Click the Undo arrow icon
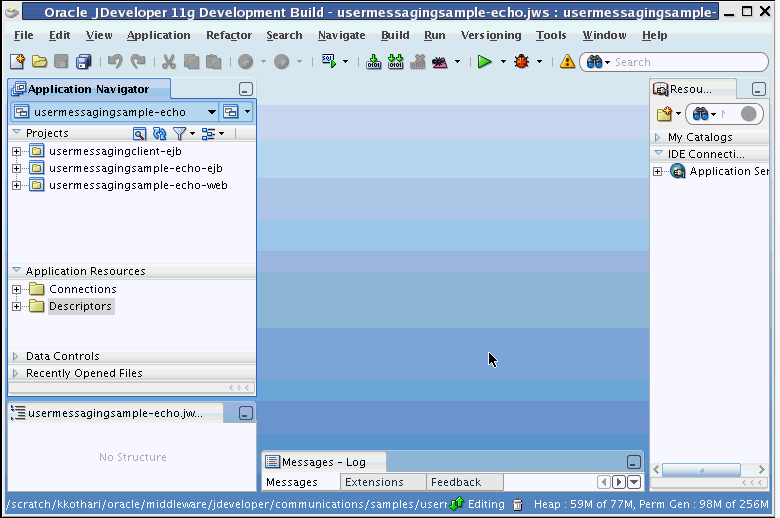 coord(115,62)
